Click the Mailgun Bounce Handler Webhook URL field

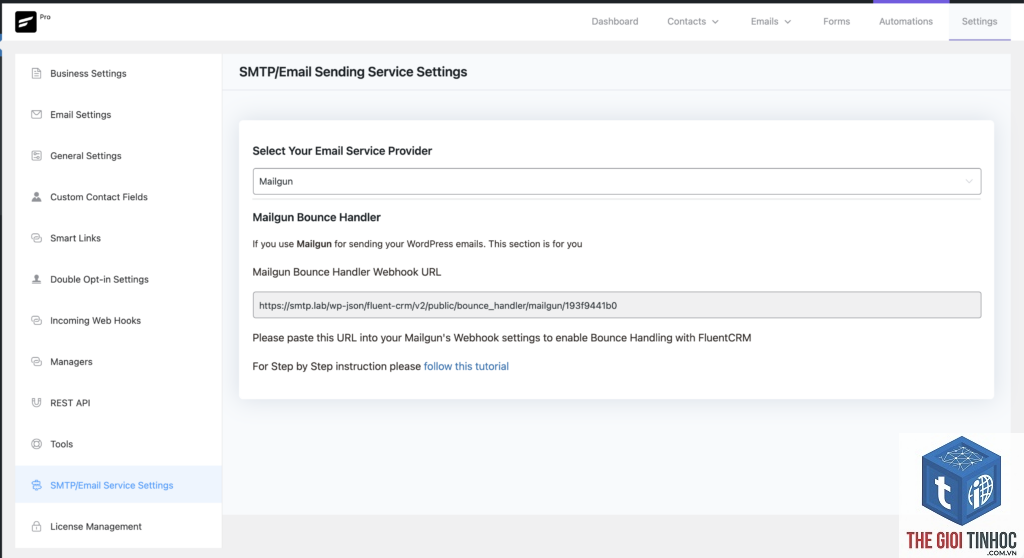click(x=616, y=305)
